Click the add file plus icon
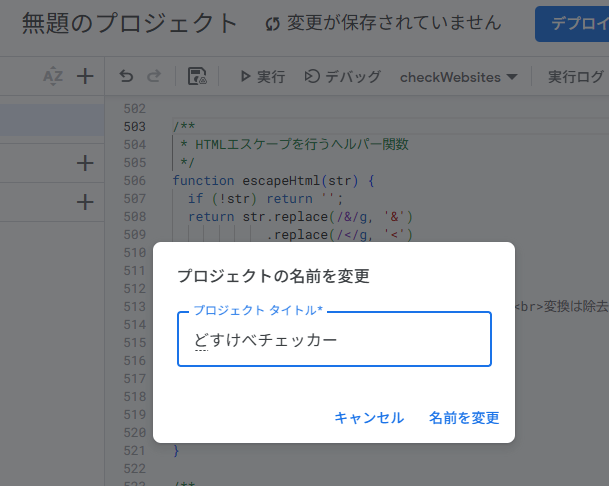Screen dimensions: 609x486 click(85, 76)
